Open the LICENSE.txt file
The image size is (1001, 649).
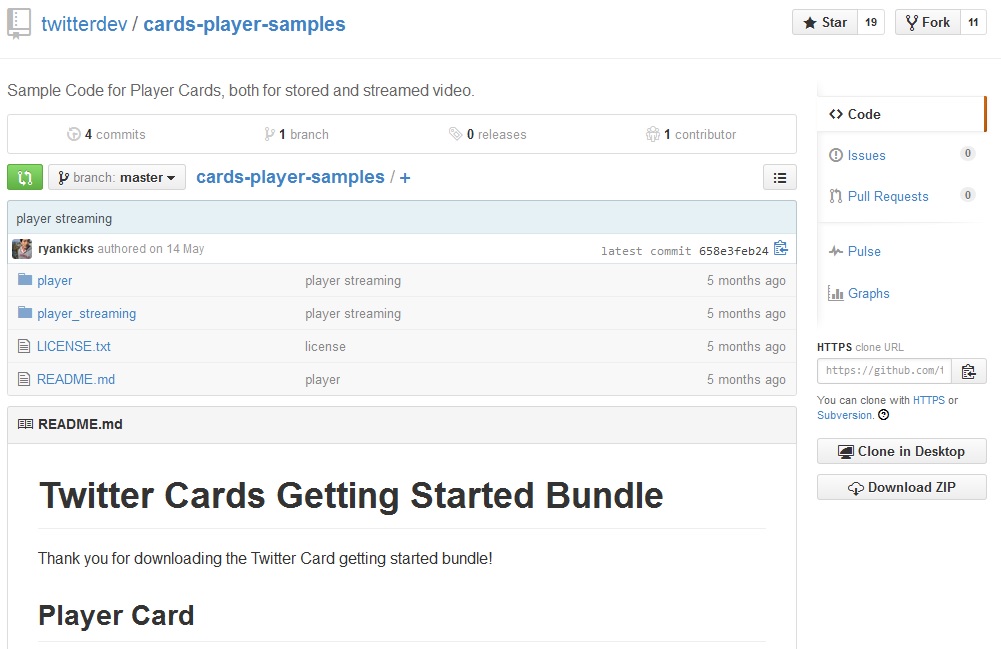click(x=73, y=346)
